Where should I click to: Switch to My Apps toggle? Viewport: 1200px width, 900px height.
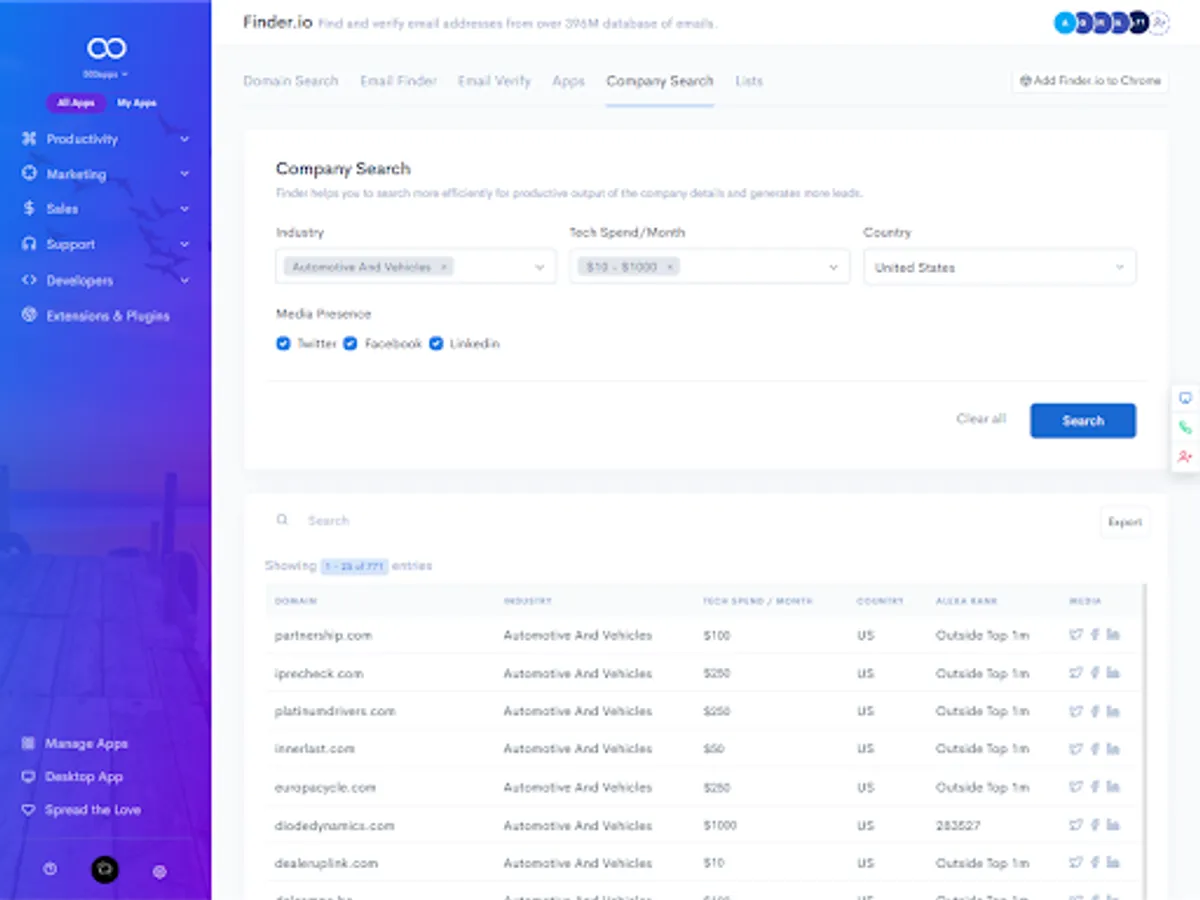(137, 103)
